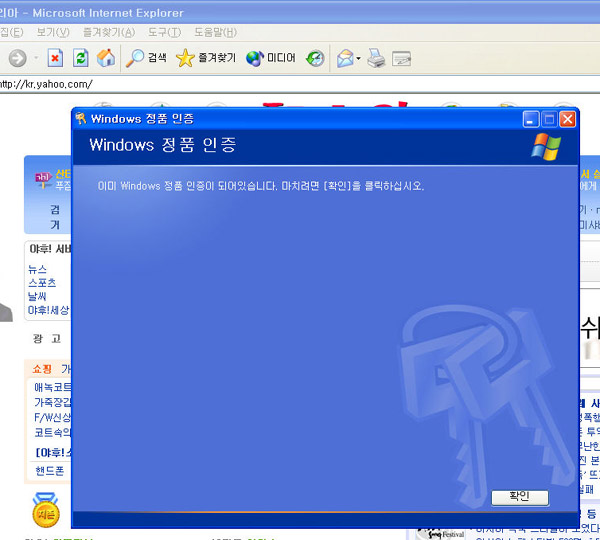Click the address bar showing kr.yahoo.com
This screenshot has height=540, width=600.
[x=300, y=84]
